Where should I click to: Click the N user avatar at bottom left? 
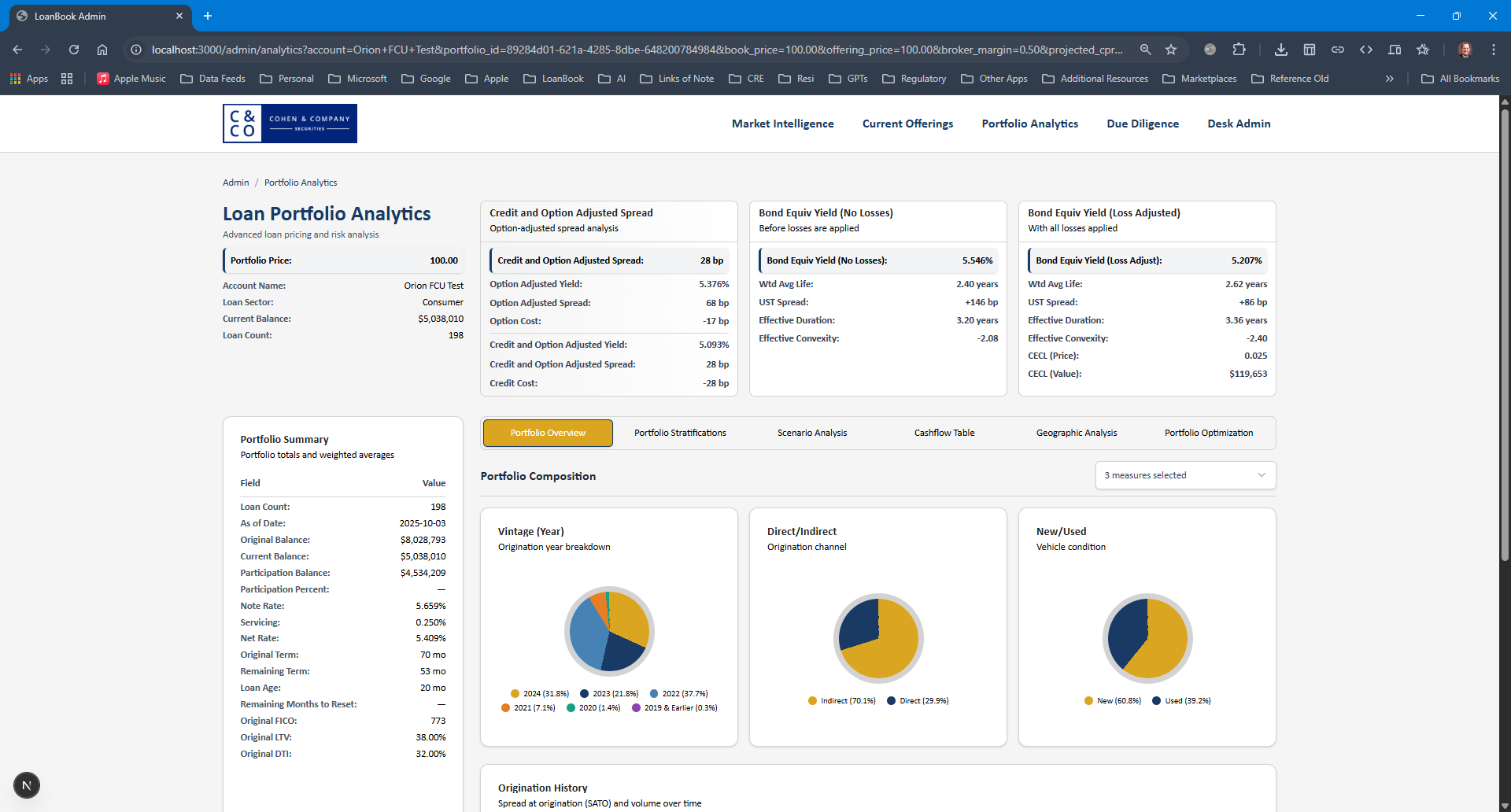pyautogui.click(x=27, y=784)
